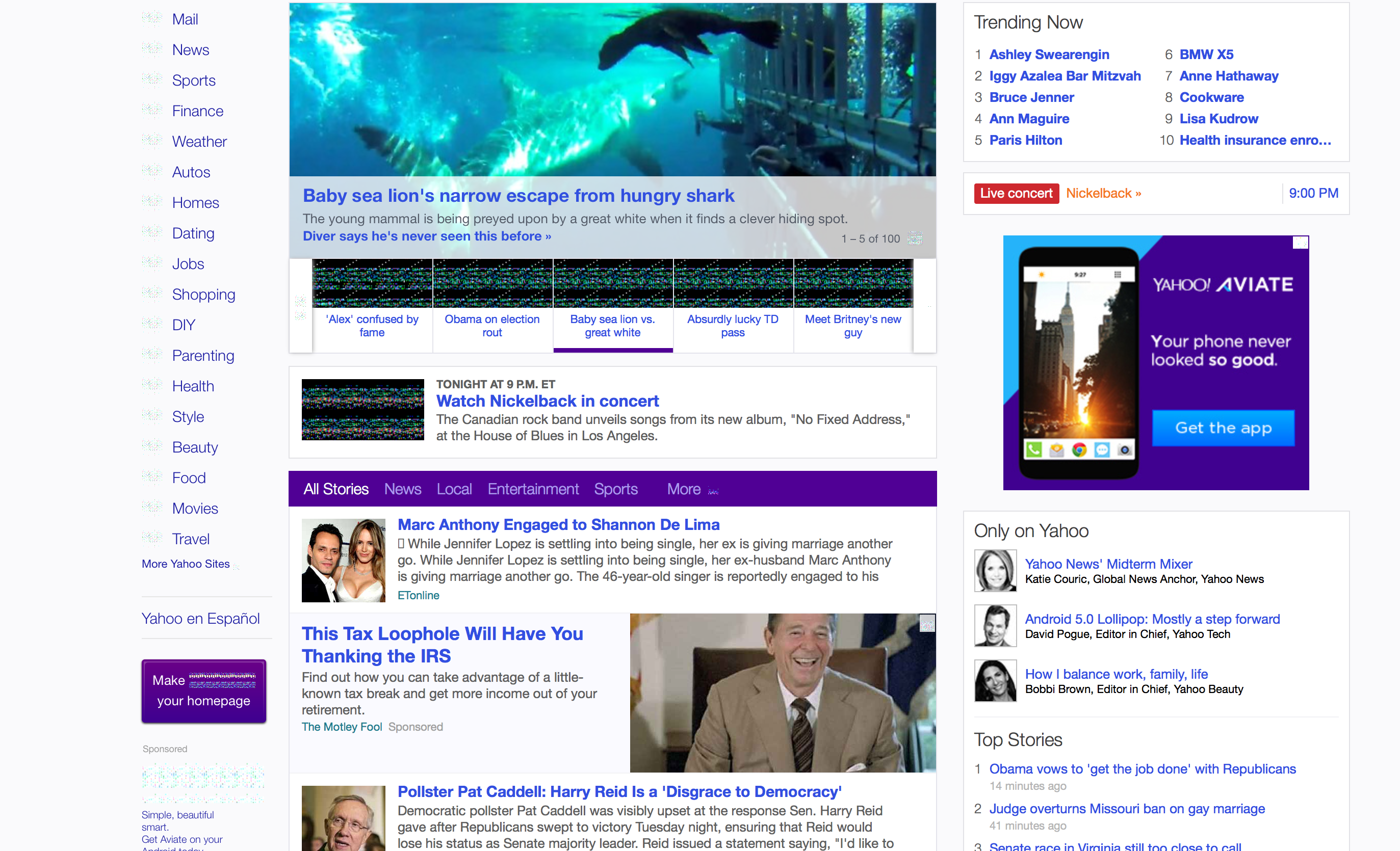Viewport: 1400px width, 851px height.
Task: Open 'Android 5.0 Lollipop' review link
Action: pyautogui.click(x=1152, y=619)
